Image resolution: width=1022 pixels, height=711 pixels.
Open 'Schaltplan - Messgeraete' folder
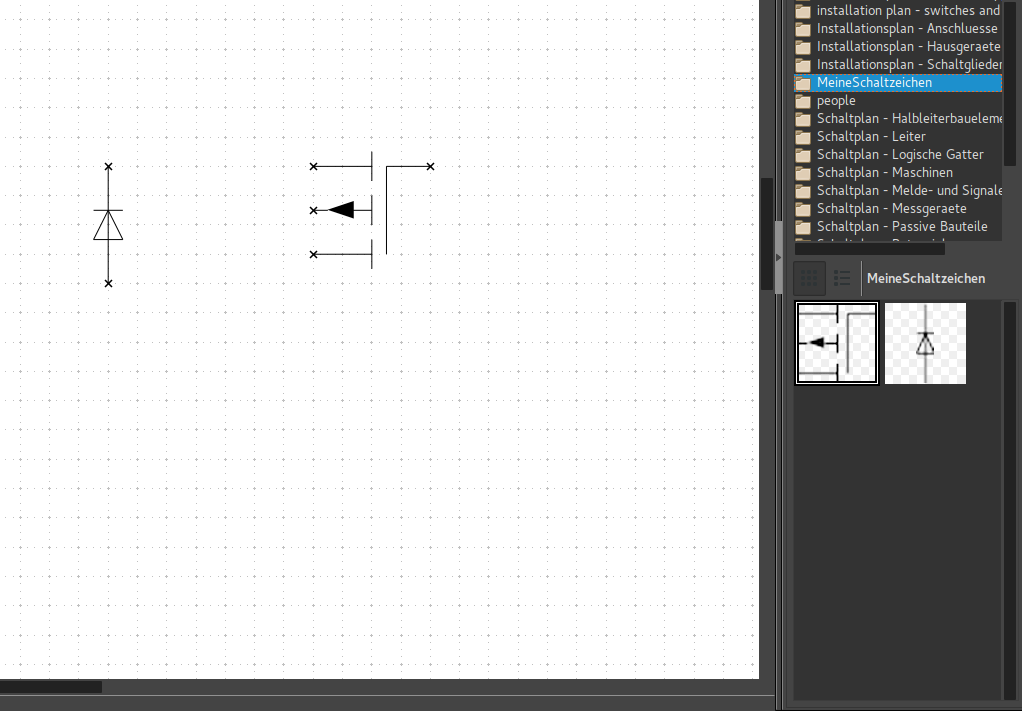pyautogui.click(x=898, y=209)
